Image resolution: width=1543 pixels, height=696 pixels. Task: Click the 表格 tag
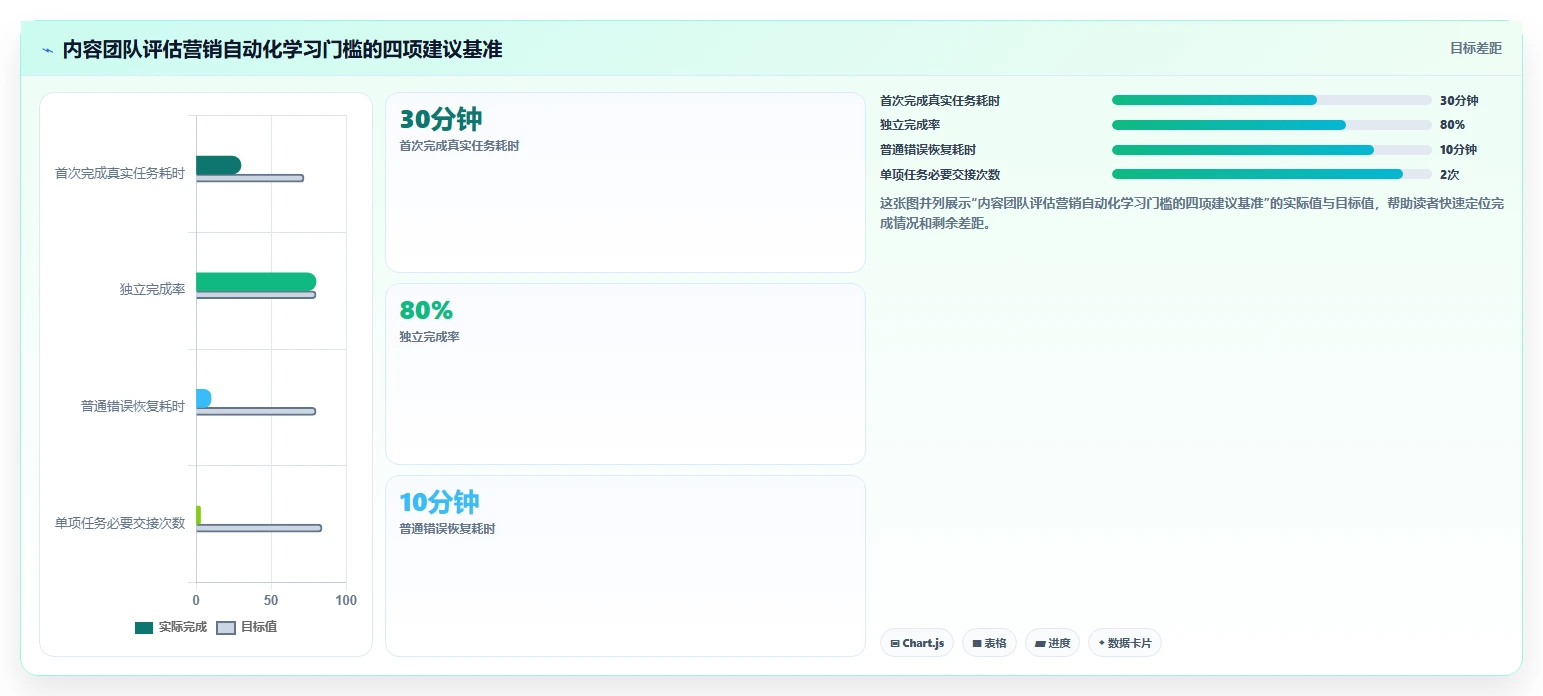coord(989,643)
